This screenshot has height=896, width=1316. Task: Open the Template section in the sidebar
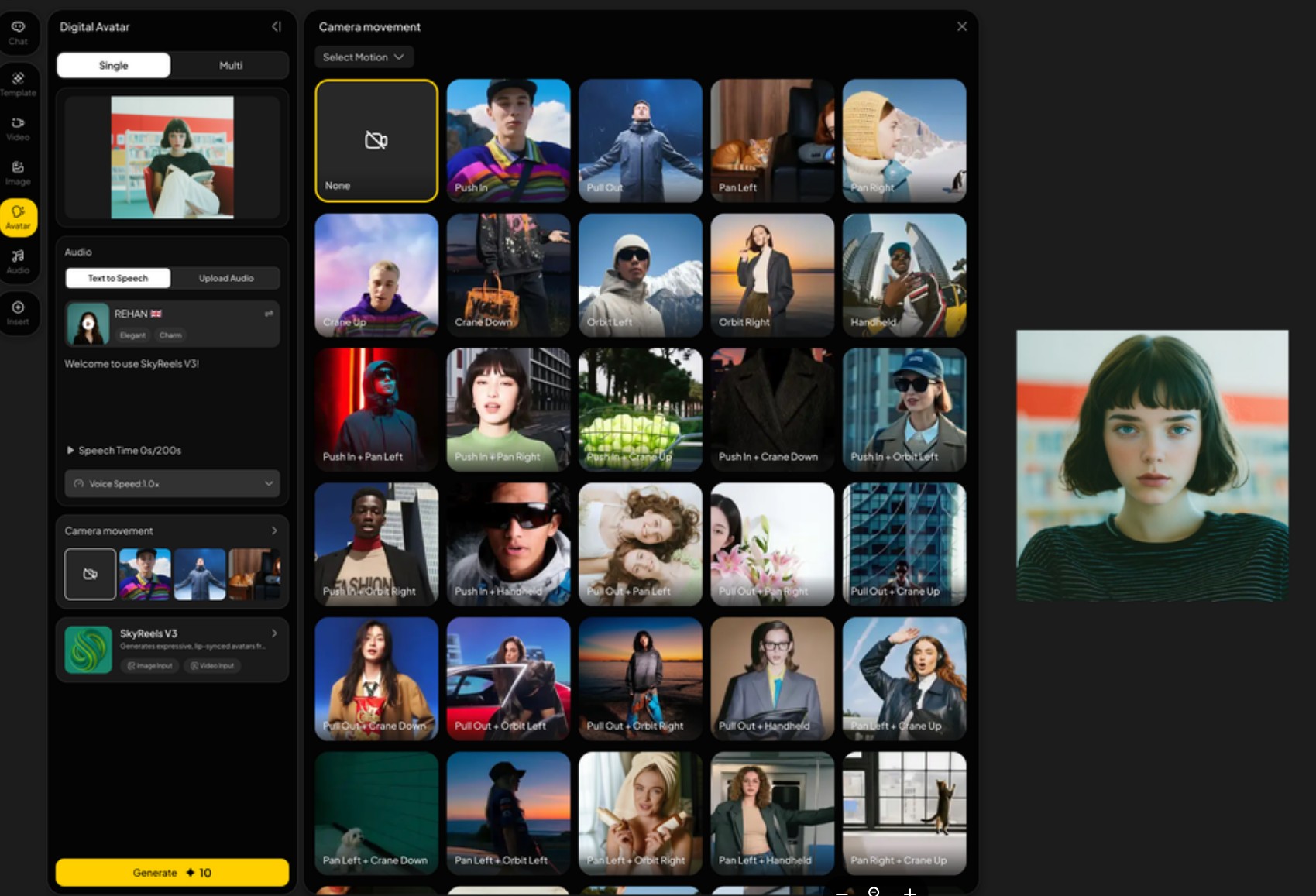18,84
